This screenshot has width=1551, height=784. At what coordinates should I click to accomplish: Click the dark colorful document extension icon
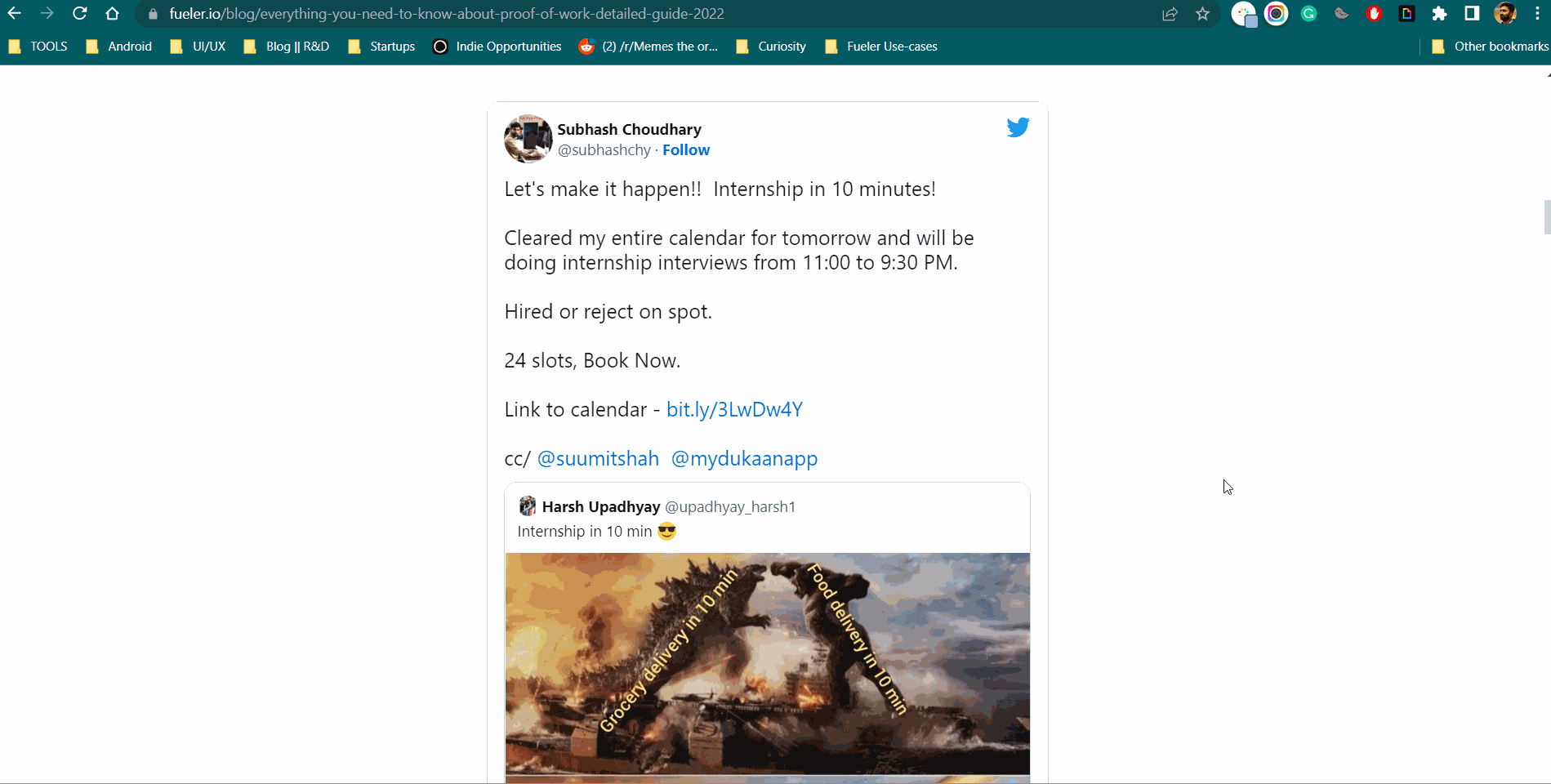(1406, 14)
